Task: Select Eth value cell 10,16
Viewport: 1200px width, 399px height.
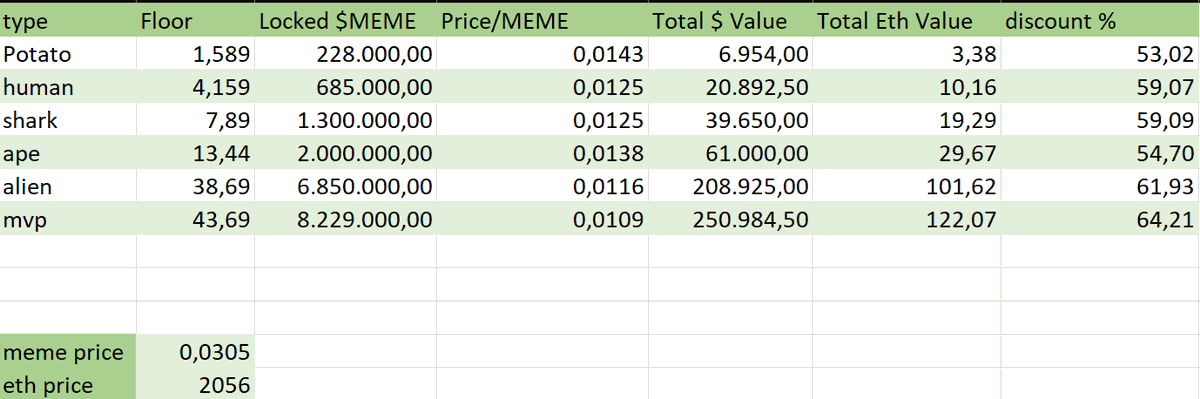Action: click(906, 87)
